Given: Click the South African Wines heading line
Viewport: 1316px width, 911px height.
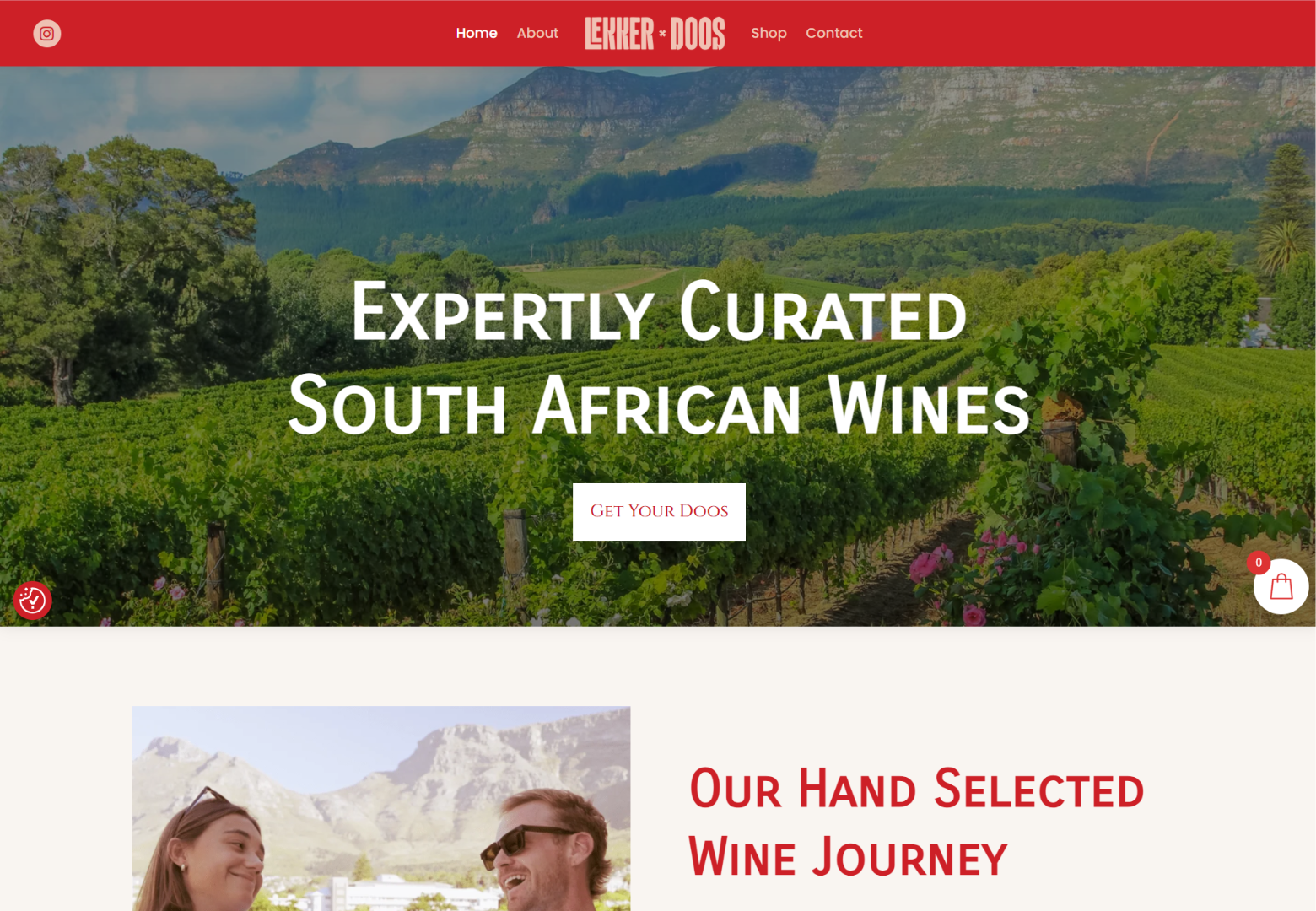Looking at the screenshot, I should click(x=659, y=405).
